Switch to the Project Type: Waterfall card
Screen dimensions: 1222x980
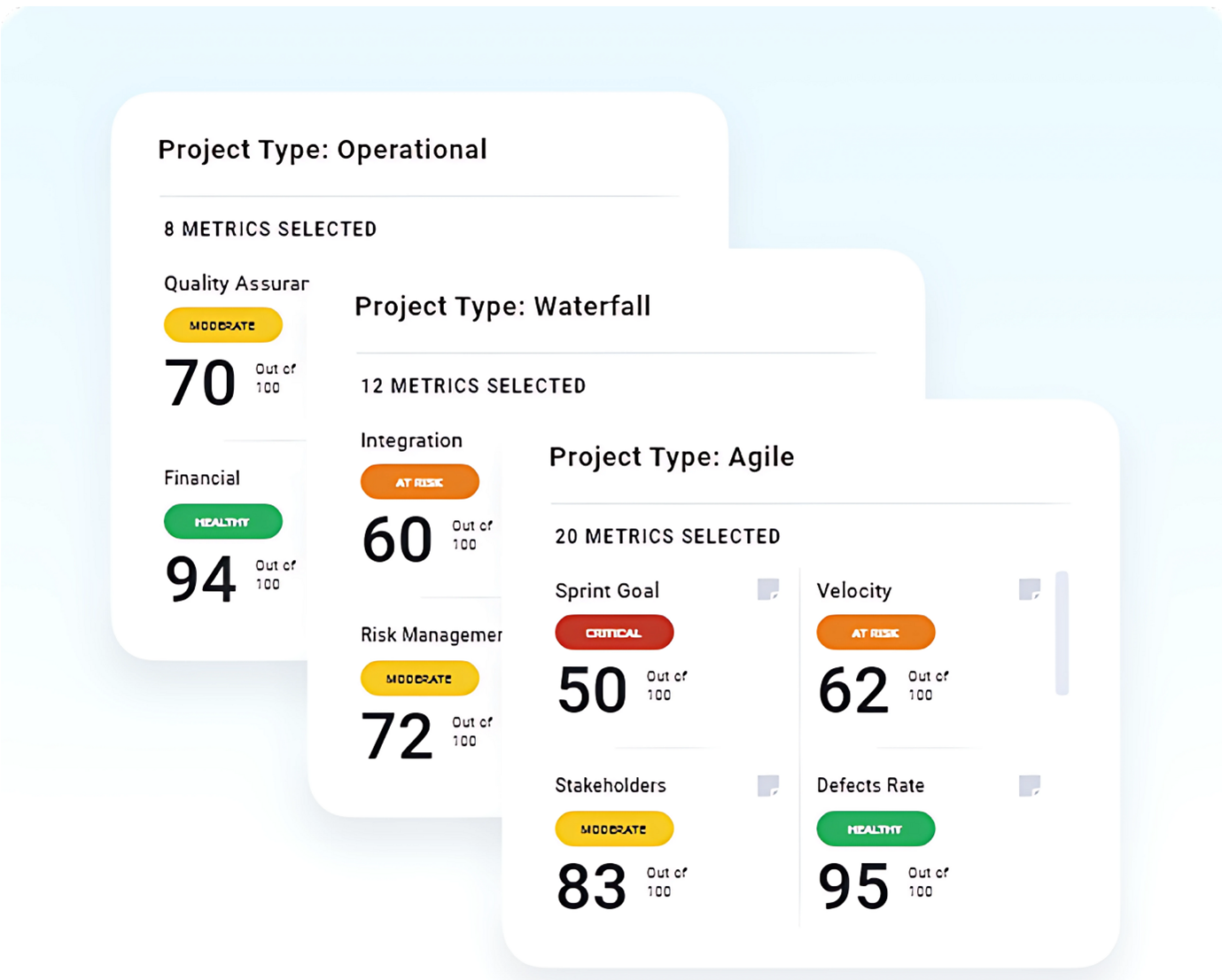502,306
